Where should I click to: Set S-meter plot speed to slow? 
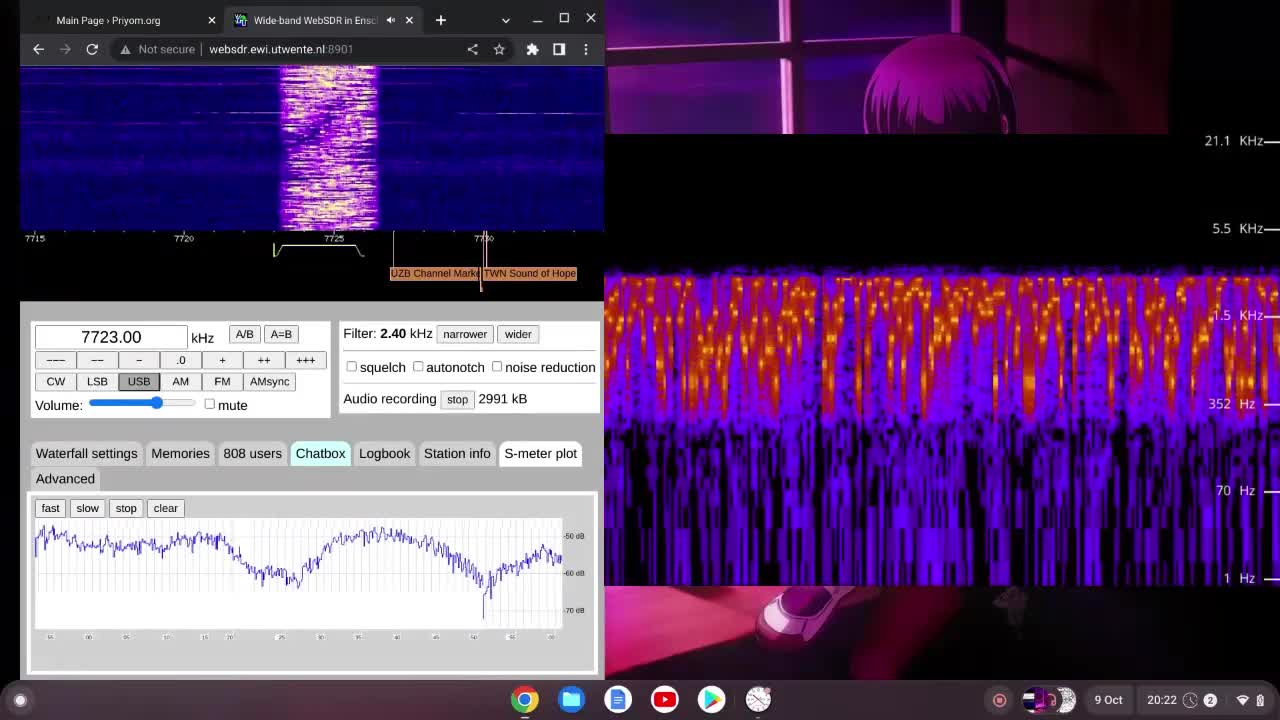pyautogui.click(x=87, y=508)
